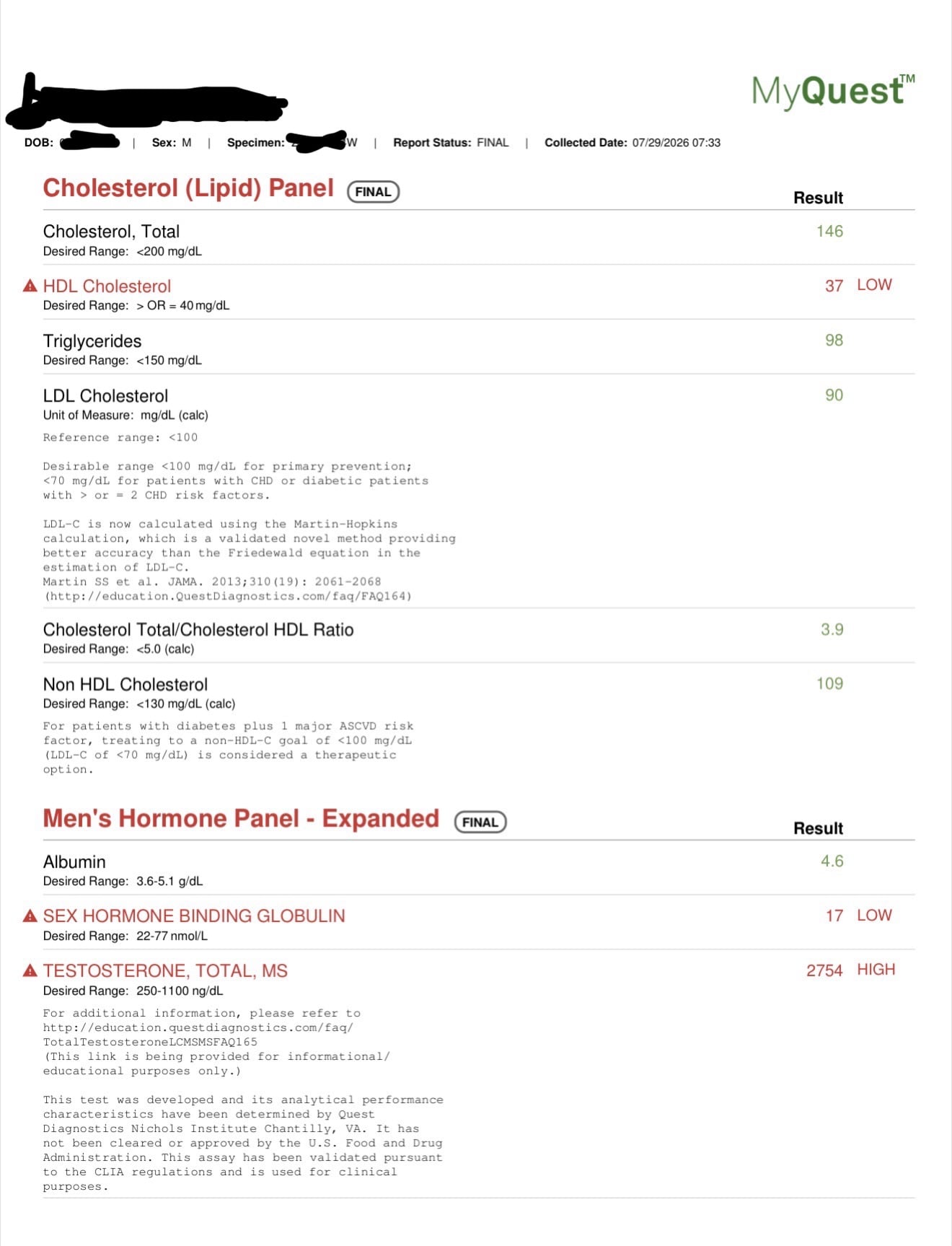Click the MyQuest logo
Image resolution: width=952 pixels, height=1246 pixels.
pos(833,91)
